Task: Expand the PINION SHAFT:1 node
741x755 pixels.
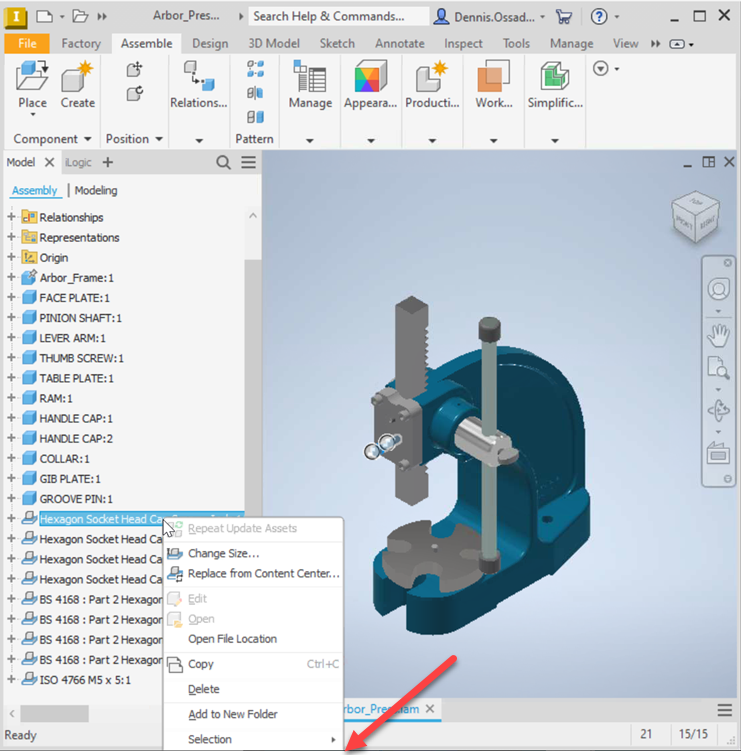Action: pyautogui.click(x=11, y=318)
